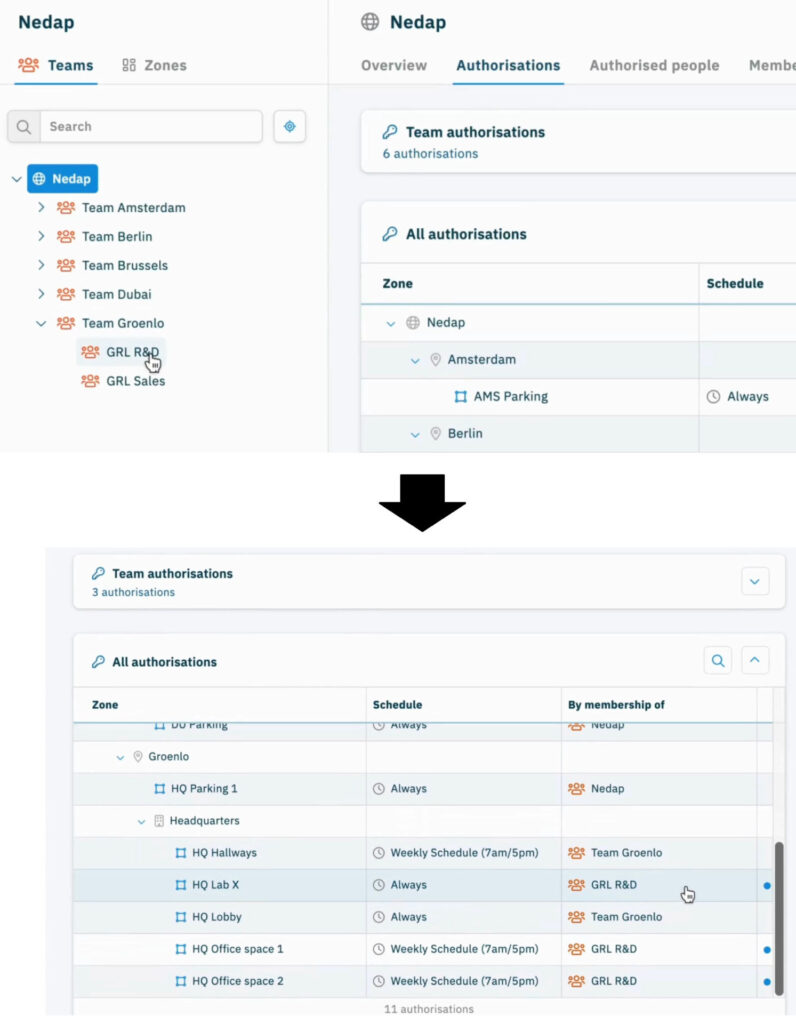Expand Team Amsterdam in the tree
Screen dimensions: 796x1024
pyautogui.click(x=41, y=208)
